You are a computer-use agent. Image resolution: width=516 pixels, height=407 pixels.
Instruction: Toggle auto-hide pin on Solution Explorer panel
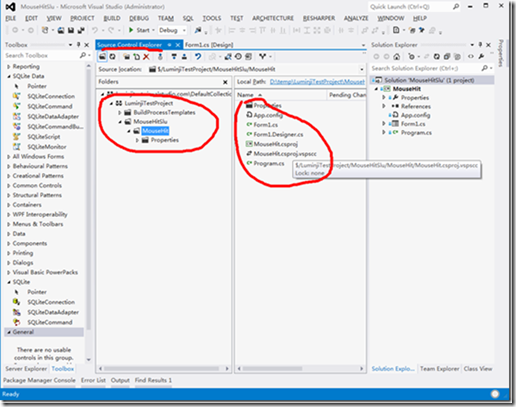coord(480,44)
